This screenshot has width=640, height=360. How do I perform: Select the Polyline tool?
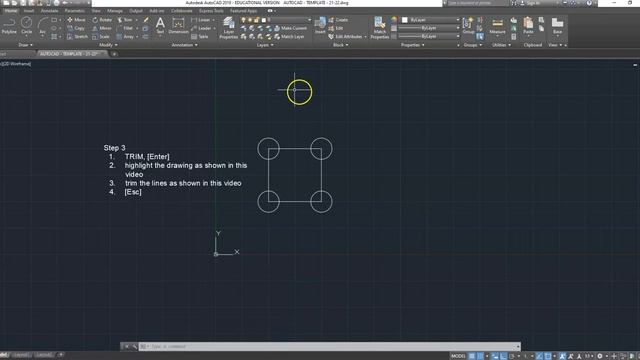[x=9, y=26]
